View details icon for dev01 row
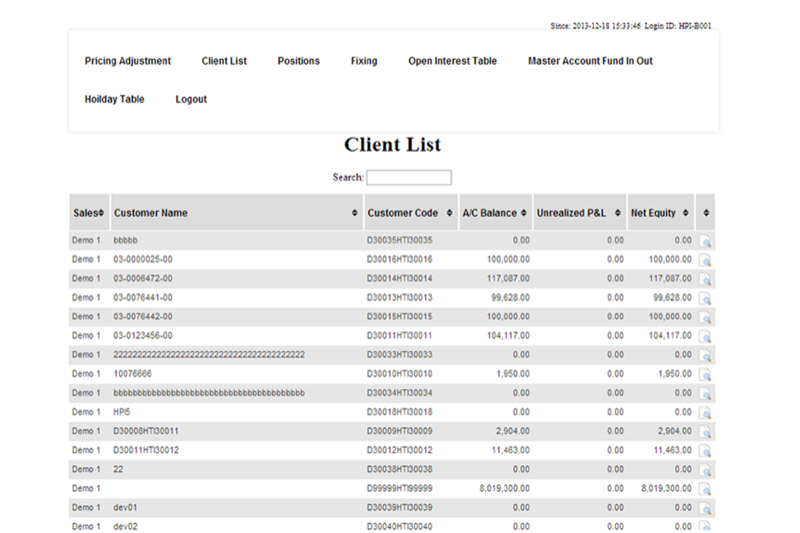Screen dimensions: 800x533 tap(705, 508)
